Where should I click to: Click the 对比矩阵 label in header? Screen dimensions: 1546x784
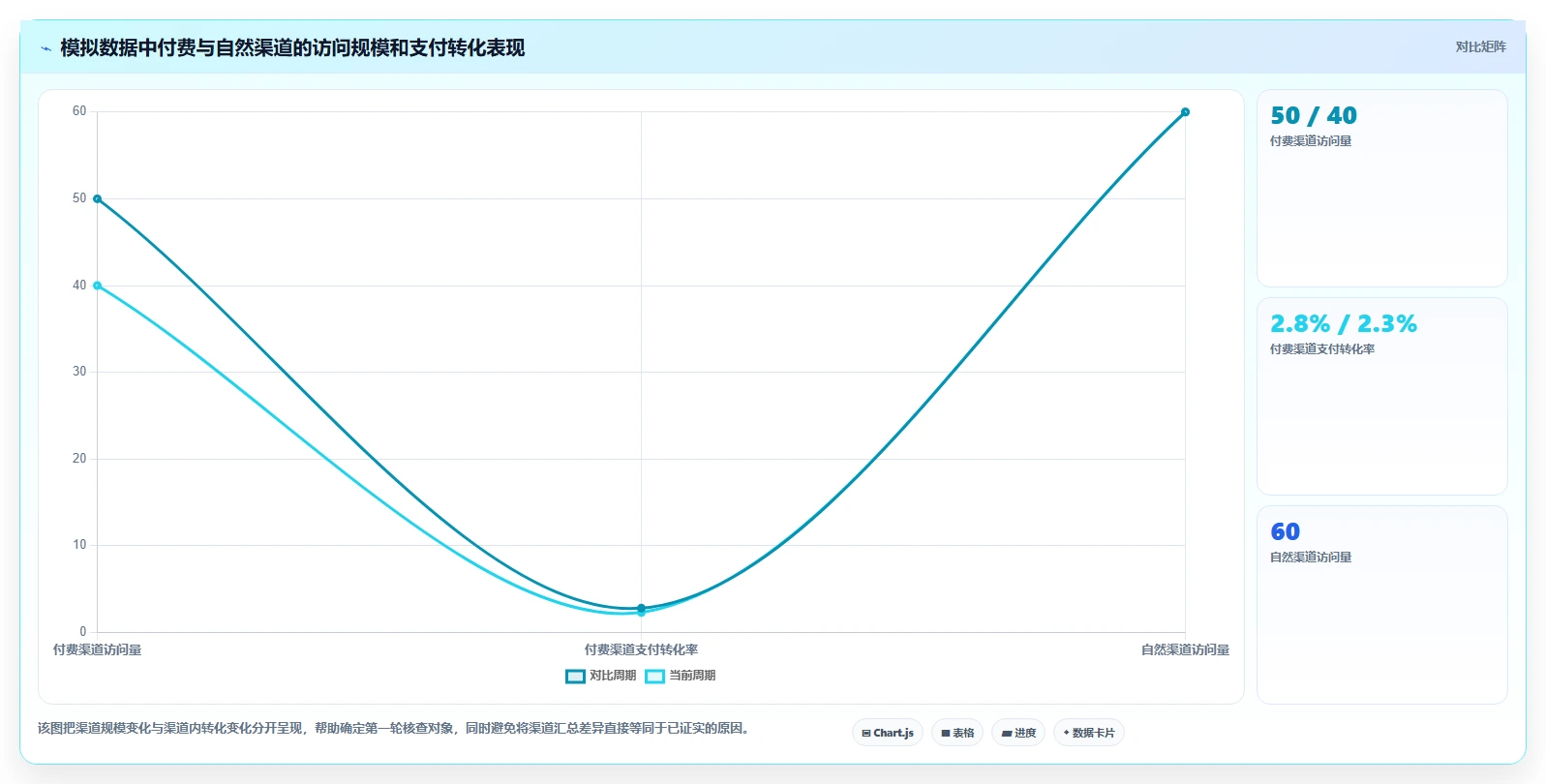tap(1480, 47)
